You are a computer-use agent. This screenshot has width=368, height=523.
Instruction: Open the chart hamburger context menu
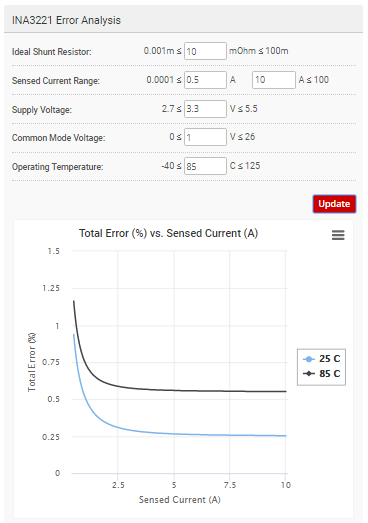coord(338,235)
